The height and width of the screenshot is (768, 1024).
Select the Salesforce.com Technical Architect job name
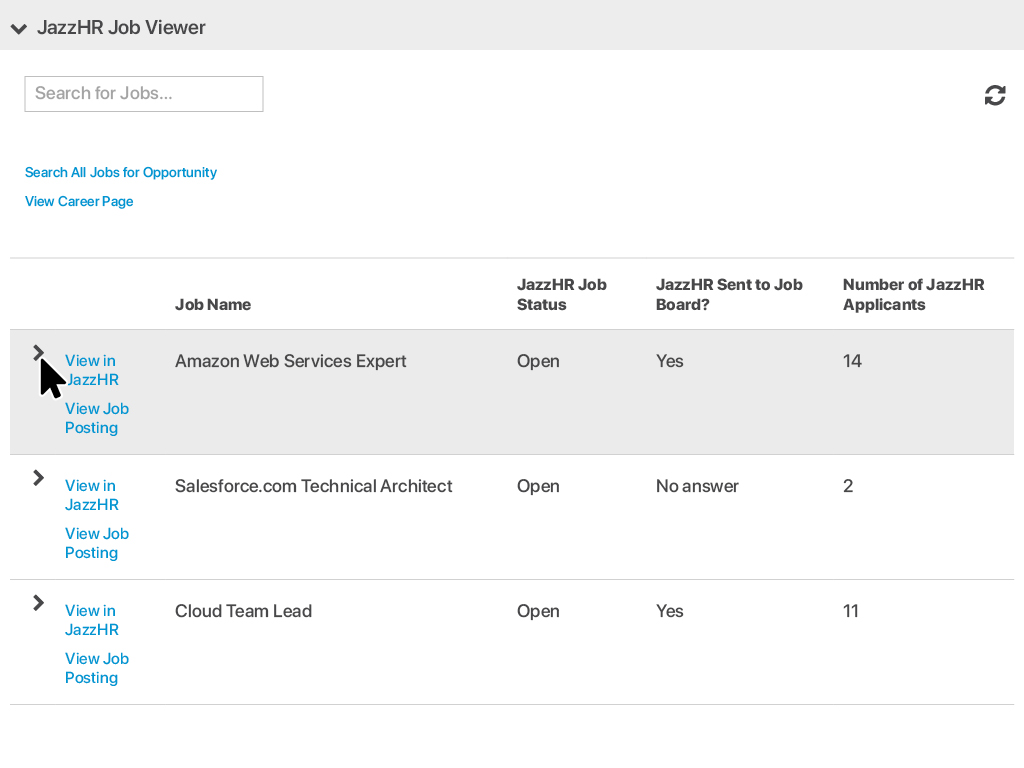[x=313, y=487]
